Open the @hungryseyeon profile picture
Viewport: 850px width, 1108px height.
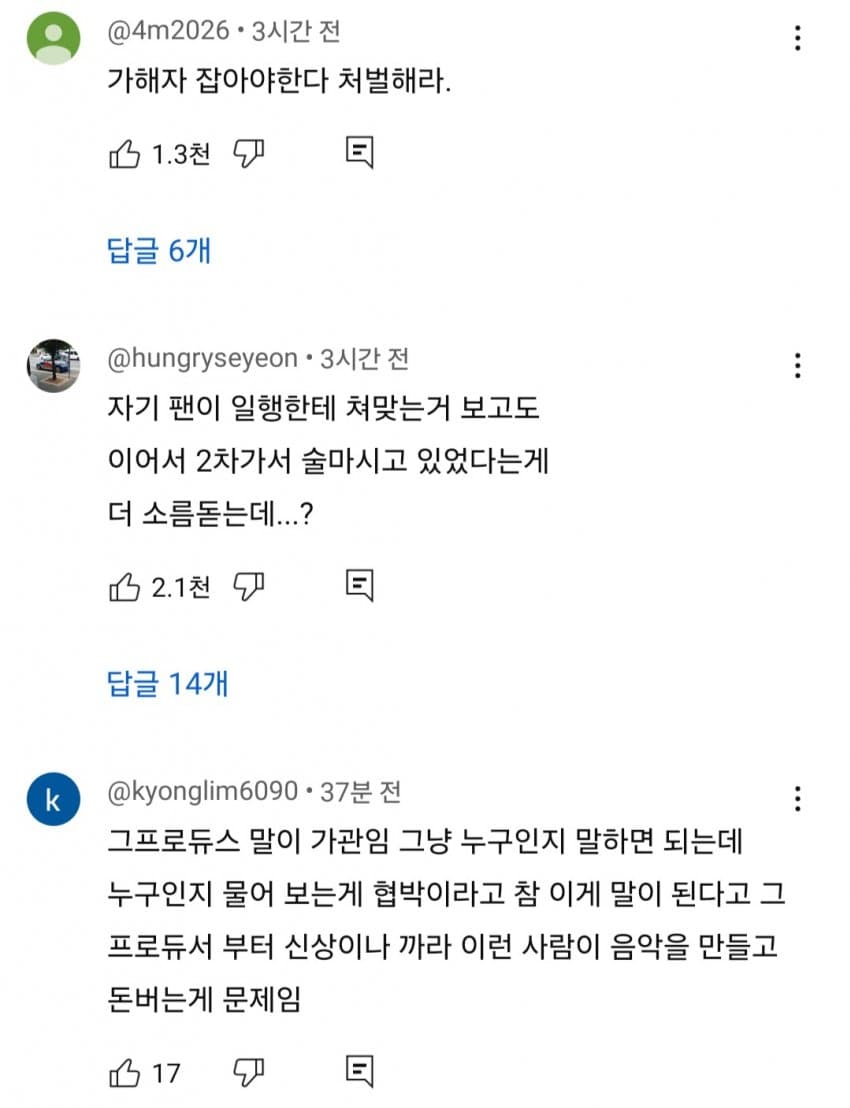[x=54, y=366]
